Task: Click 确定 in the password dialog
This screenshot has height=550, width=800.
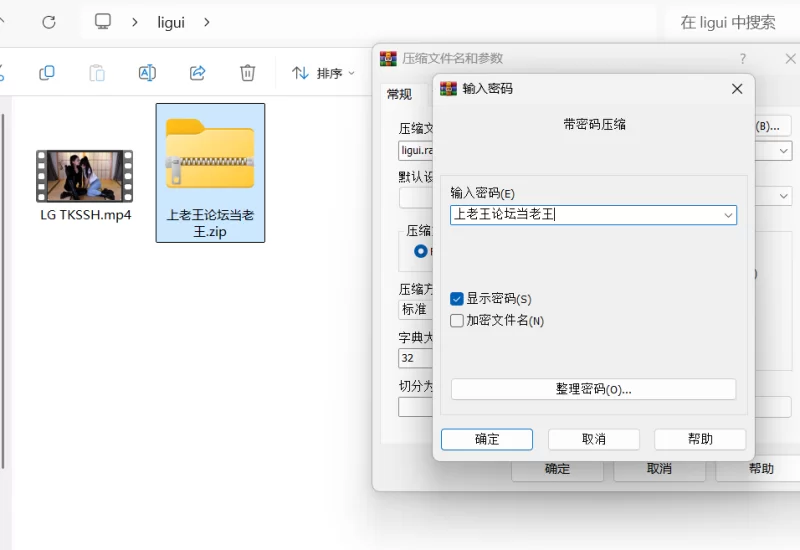Action: point(487,439)
